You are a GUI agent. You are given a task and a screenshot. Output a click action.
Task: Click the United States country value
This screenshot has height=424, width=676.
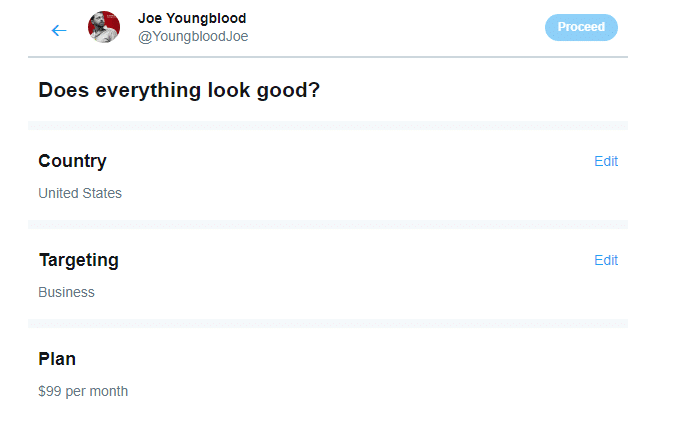80,193
